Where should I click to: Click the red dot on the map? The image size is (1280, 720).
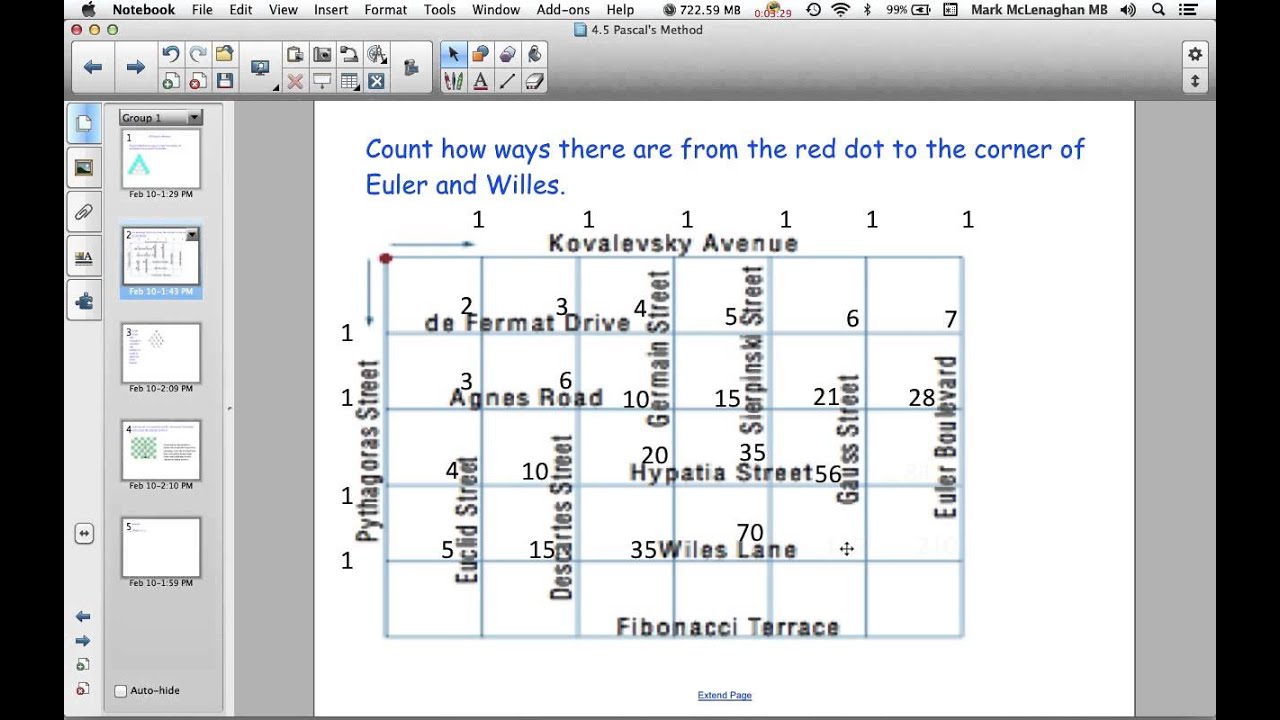click(x=386, y=259)
